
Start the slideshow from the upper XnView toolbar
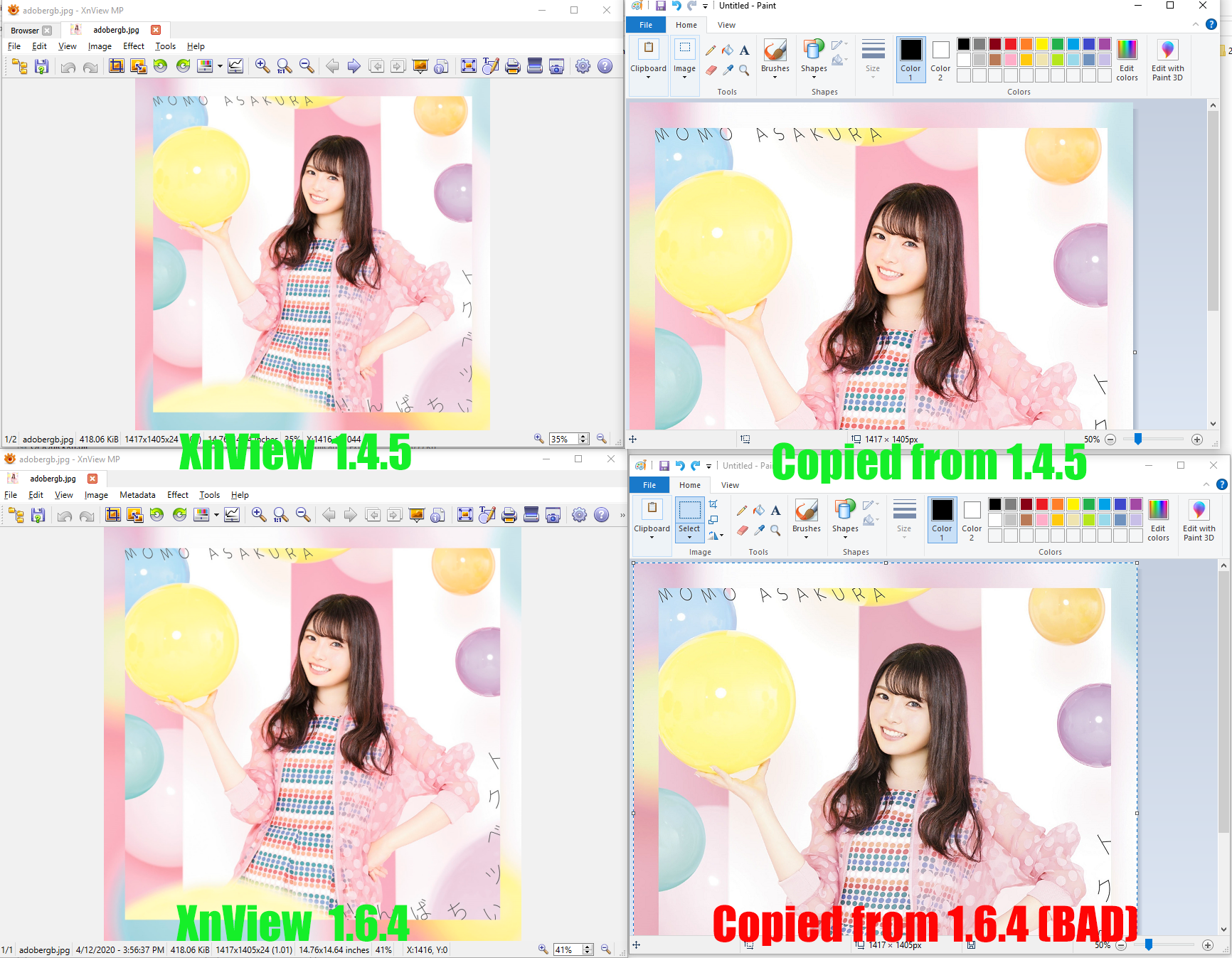[420, 66]
